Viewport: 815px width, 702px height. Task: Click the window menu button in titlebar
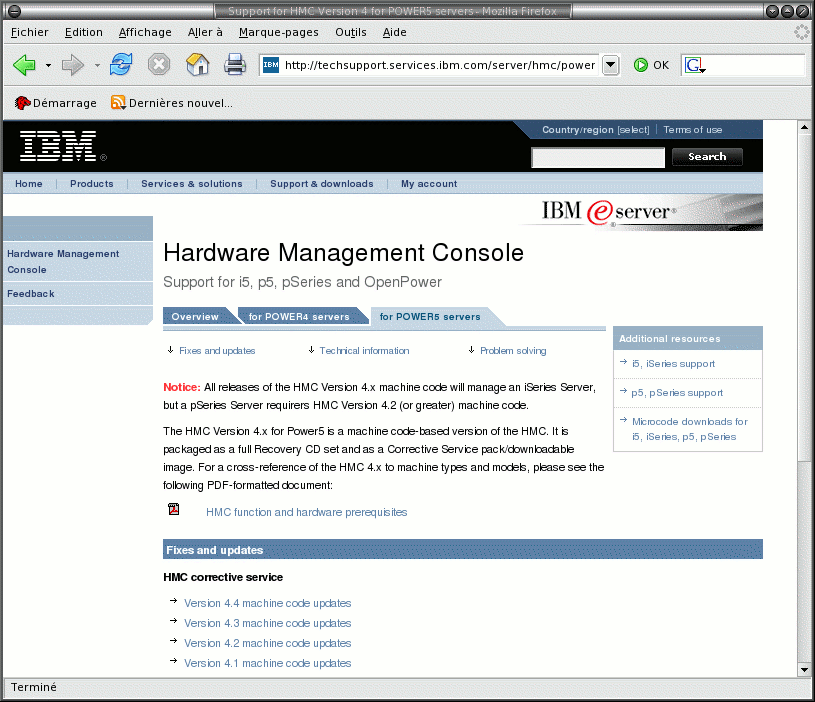[15, 11]
